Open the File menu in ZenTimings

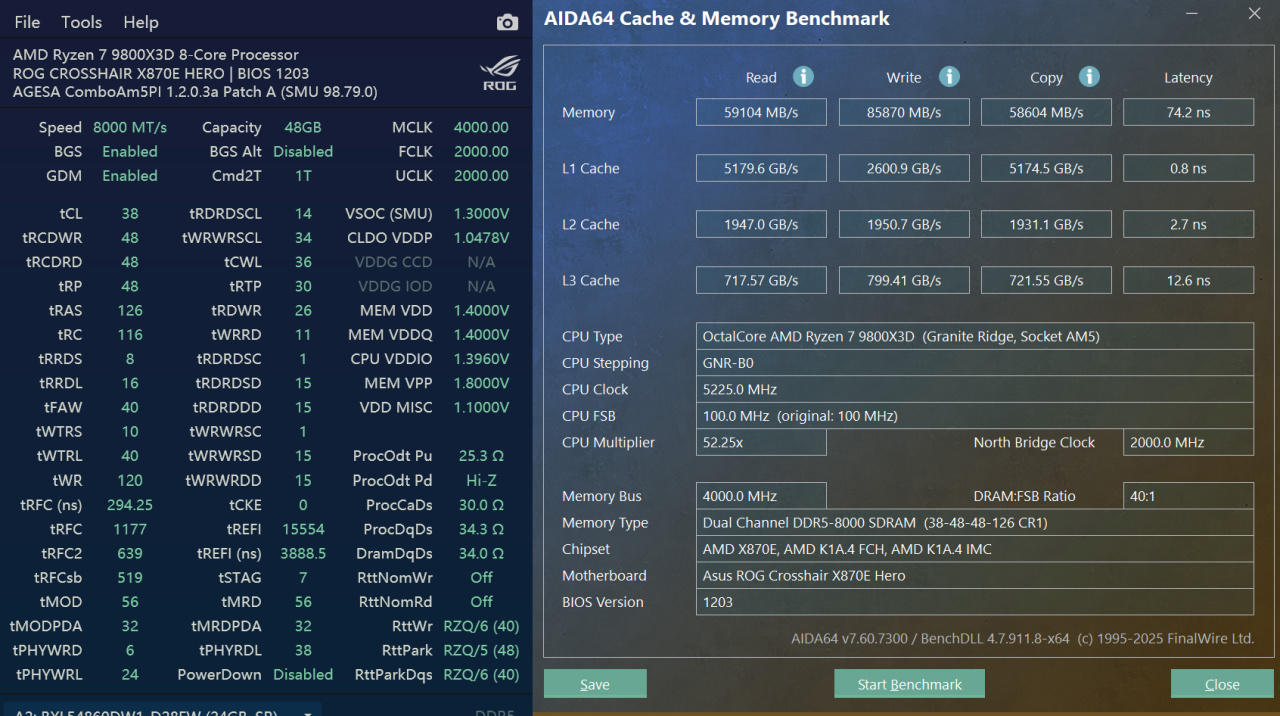27,22
